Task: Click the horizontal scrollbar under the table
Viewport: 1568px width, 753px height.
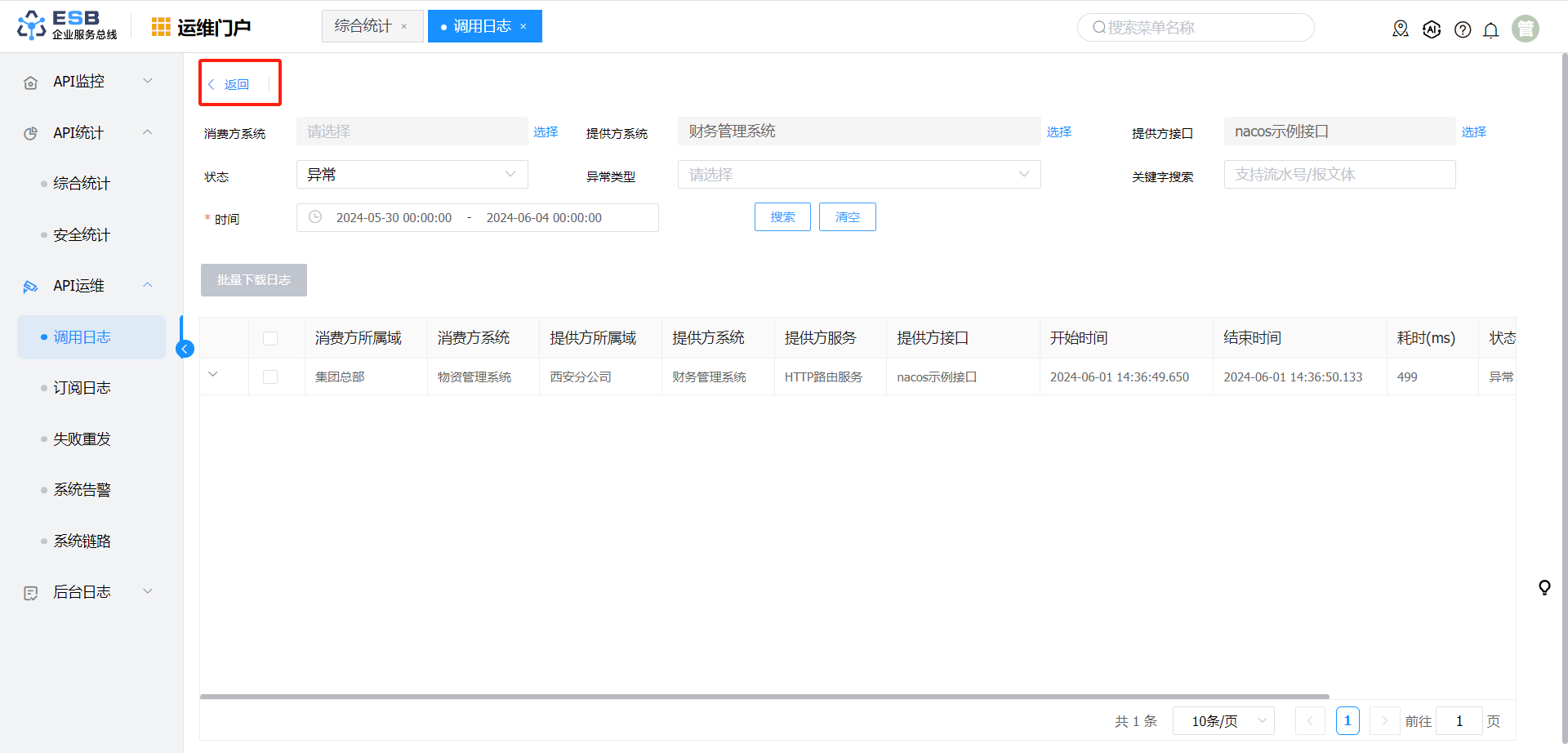Action: pyautogui.click(x=764, y=697)
